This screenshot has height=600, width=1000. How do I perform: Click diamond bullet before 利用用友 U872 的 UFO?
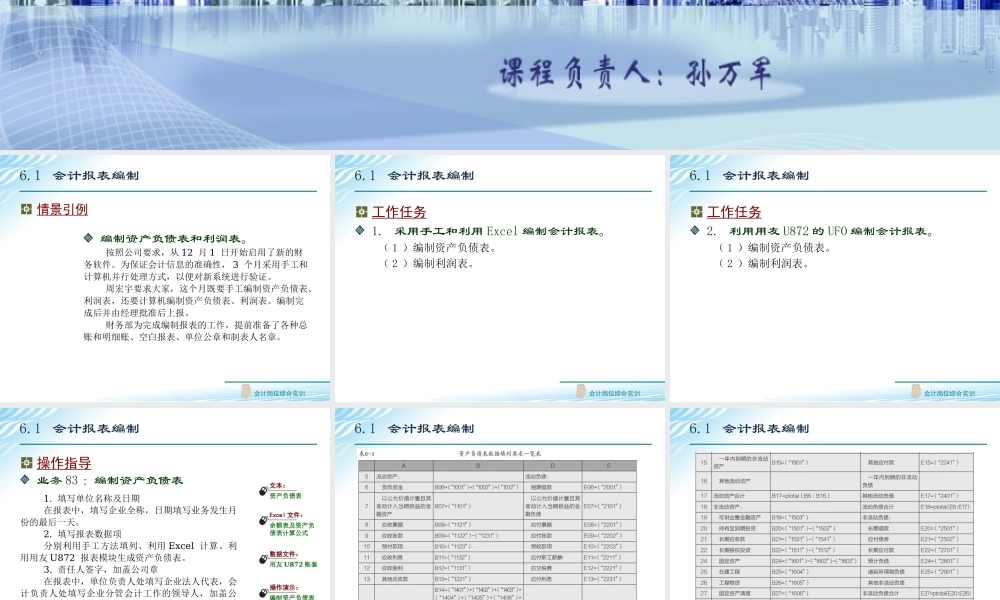click(x=695, y=230)
